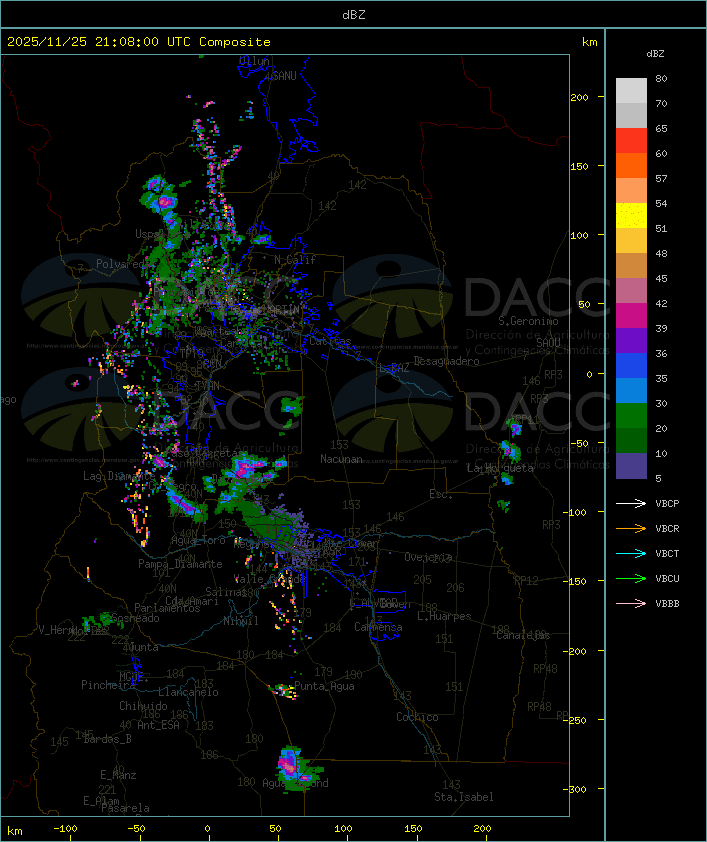Screen dimensions: 707x842
Task: Click the pink VBBB arrow icon
Action: (631, 604)
